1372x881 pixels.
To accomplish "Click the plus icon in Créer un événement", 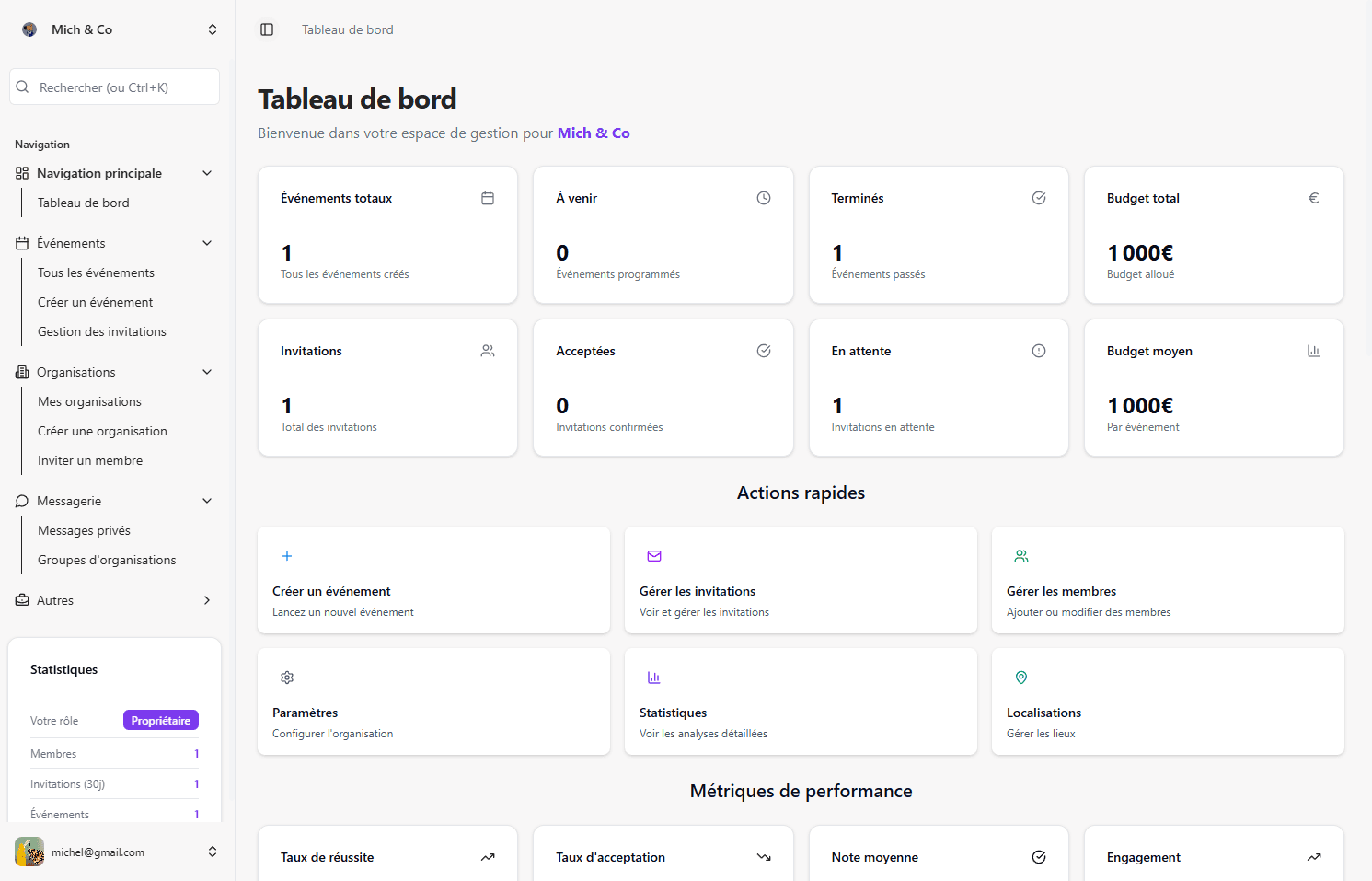I will point(287,556).
